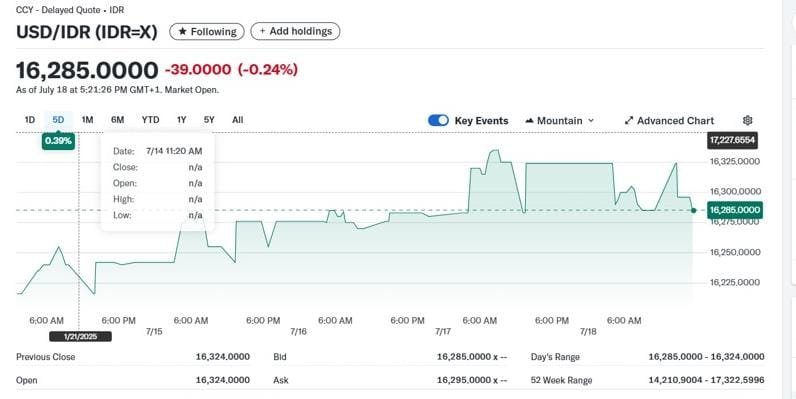Click the green 0.39% change badge

pos(58,141)
